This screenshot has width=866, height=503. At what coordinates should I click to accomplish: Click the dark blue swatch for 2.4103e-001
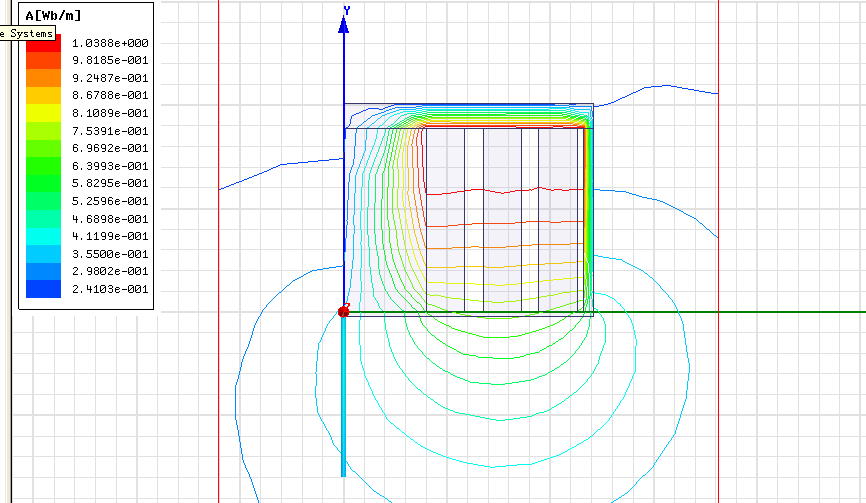click(x=44, y=289)
